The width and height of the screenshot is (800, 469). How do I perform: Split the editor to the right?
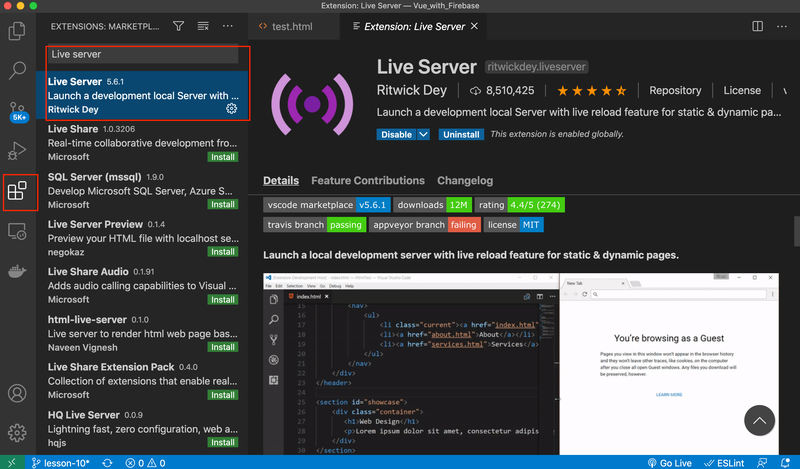pyautogui.click(x=758, y=26)
